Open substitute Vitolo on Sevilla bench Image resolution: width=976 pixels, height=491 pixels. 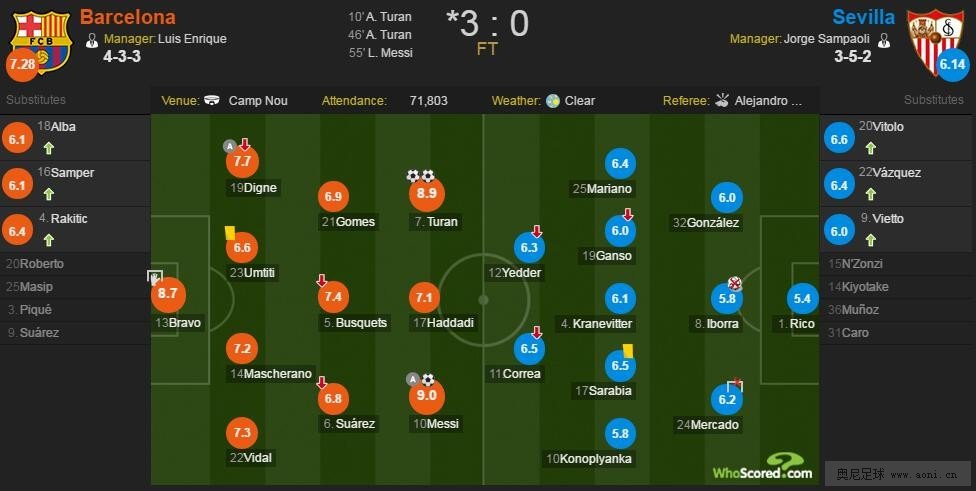pyautogui.click(x=898, y=138)
